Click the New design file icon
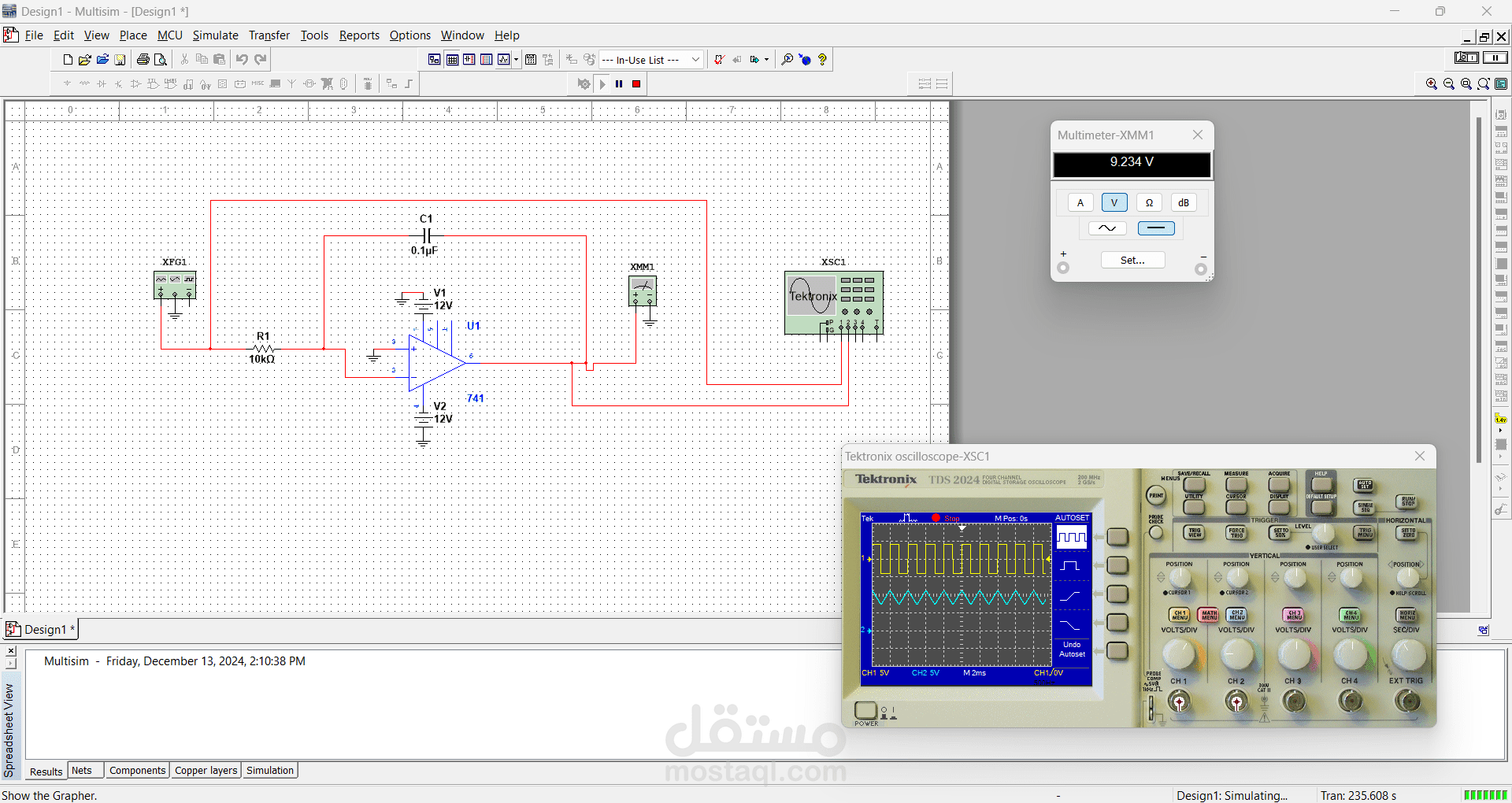 point(68,60)
